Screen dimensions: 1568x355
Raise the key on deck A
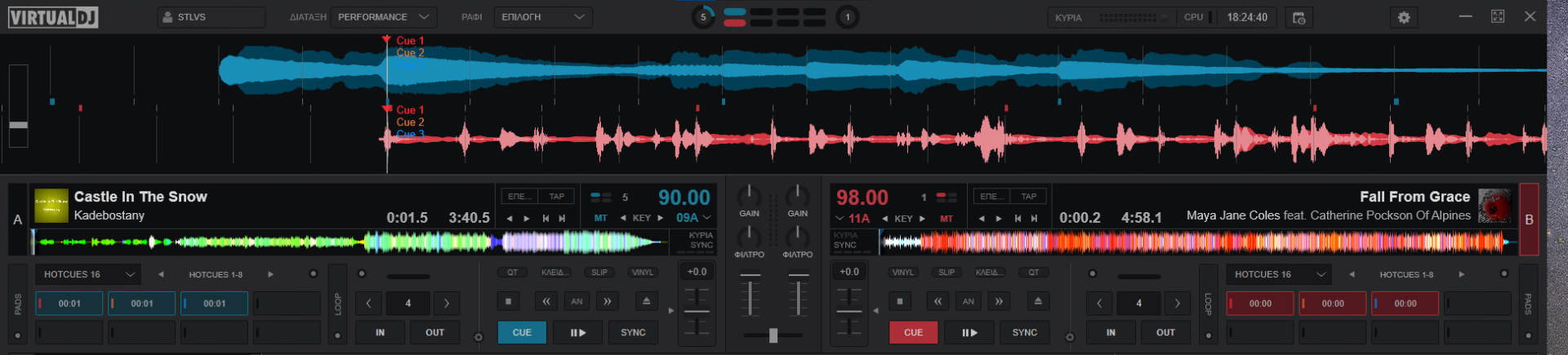pos(660,218)
